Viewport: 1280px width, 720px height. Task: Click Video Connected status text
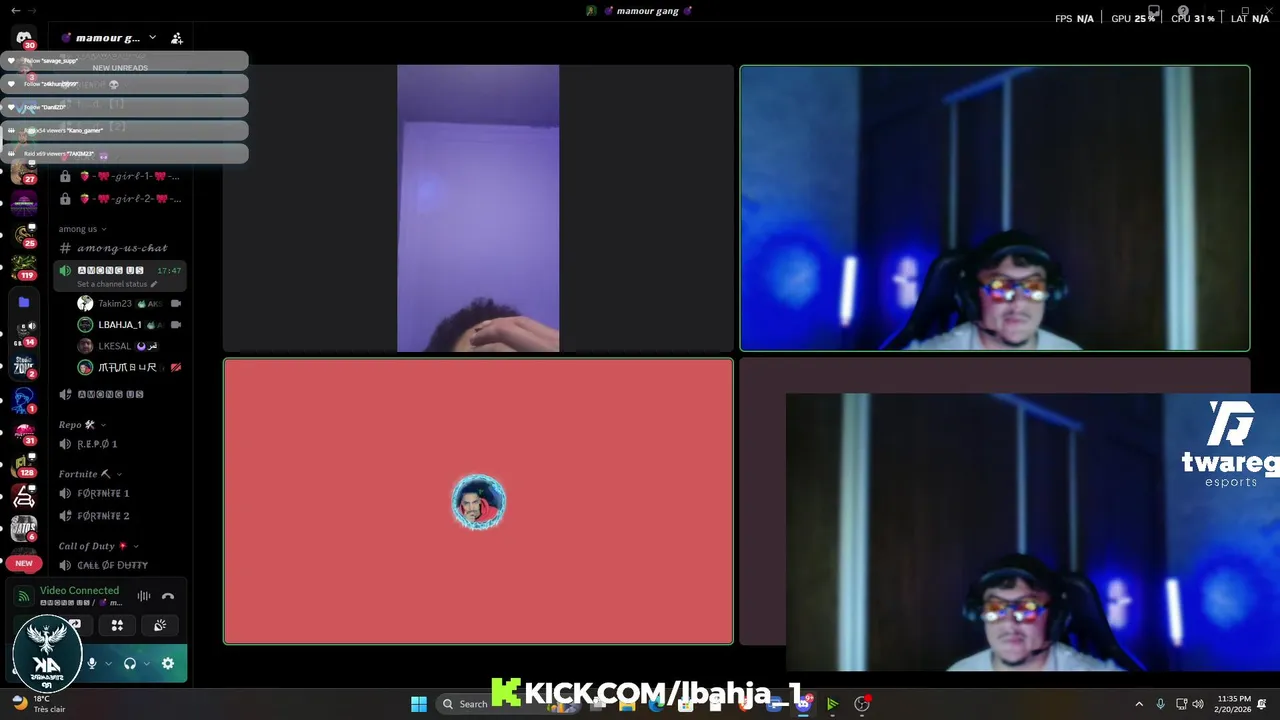[x=79, y=591]
